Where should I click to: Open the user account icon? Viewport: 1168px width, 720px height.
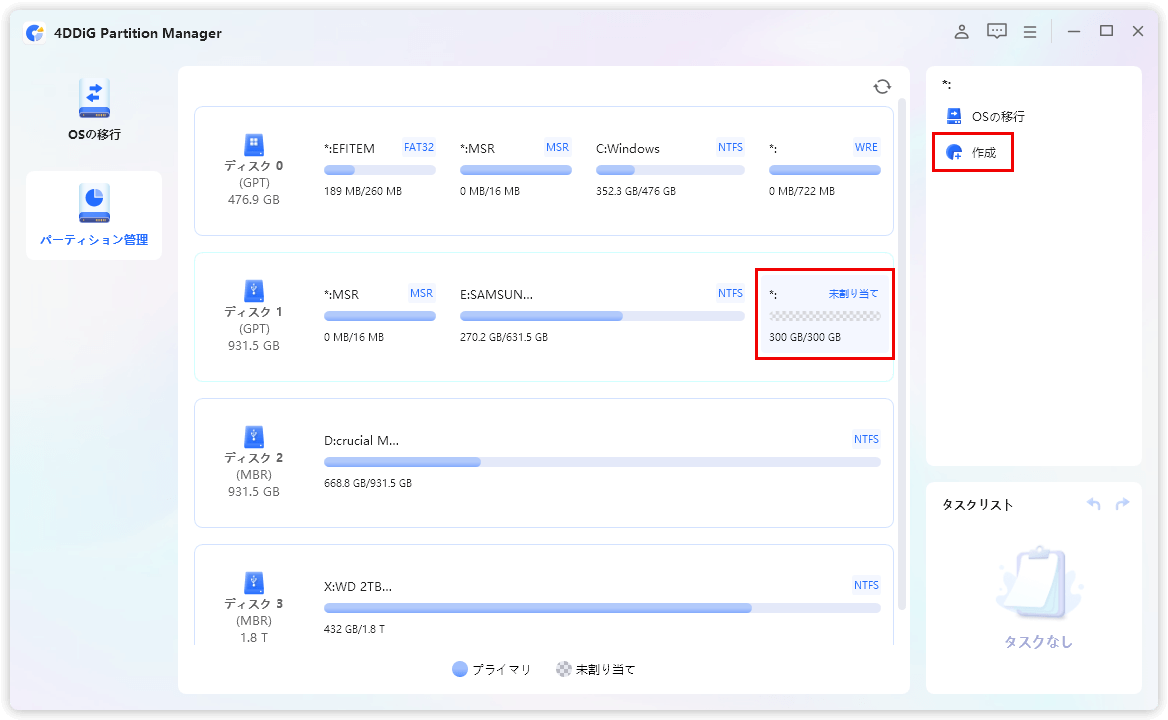[962, 31]
